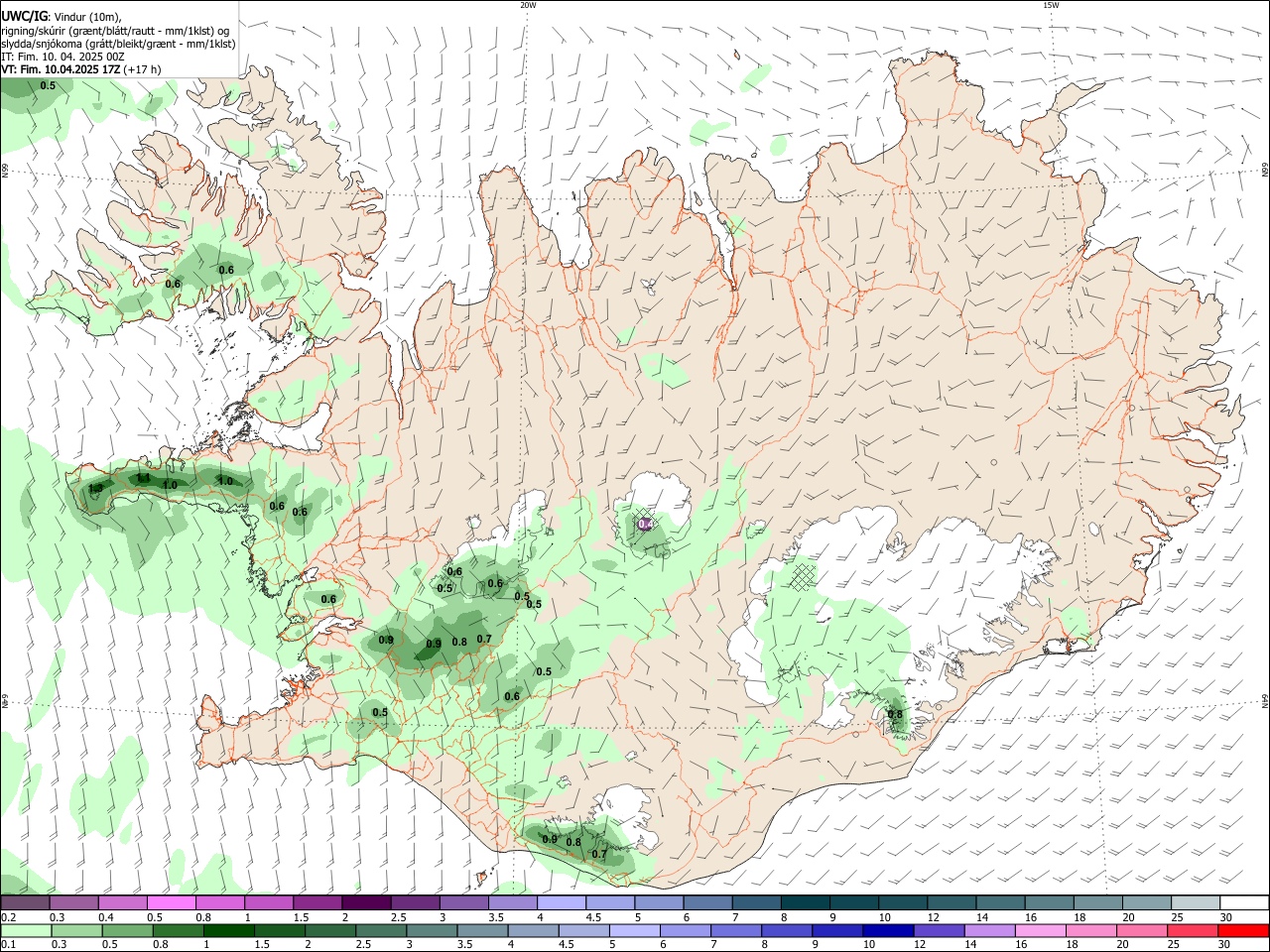The height and width of the screenshot is (952, 1270).
Task: Select the 'Vindur (10m)' header text
Action: [x=88, y=18]
